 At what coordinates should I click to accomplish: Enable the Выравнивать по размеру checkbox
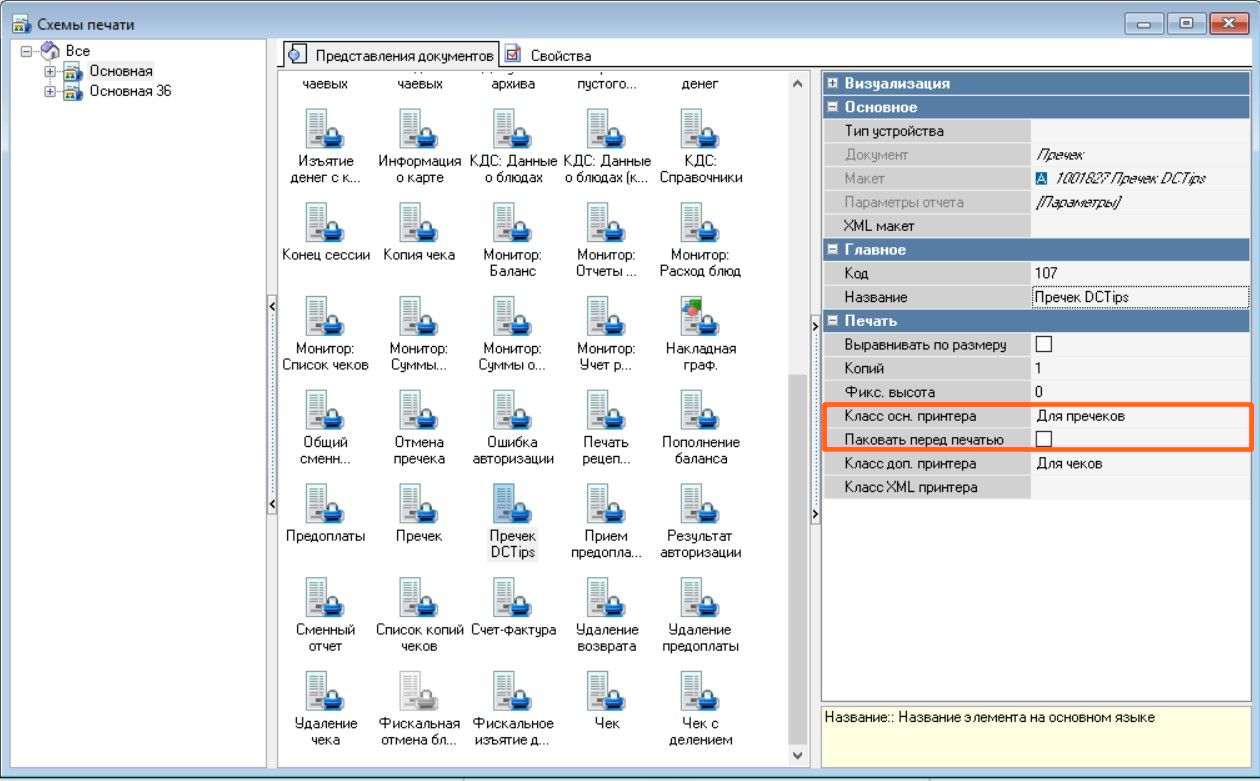1044,345
